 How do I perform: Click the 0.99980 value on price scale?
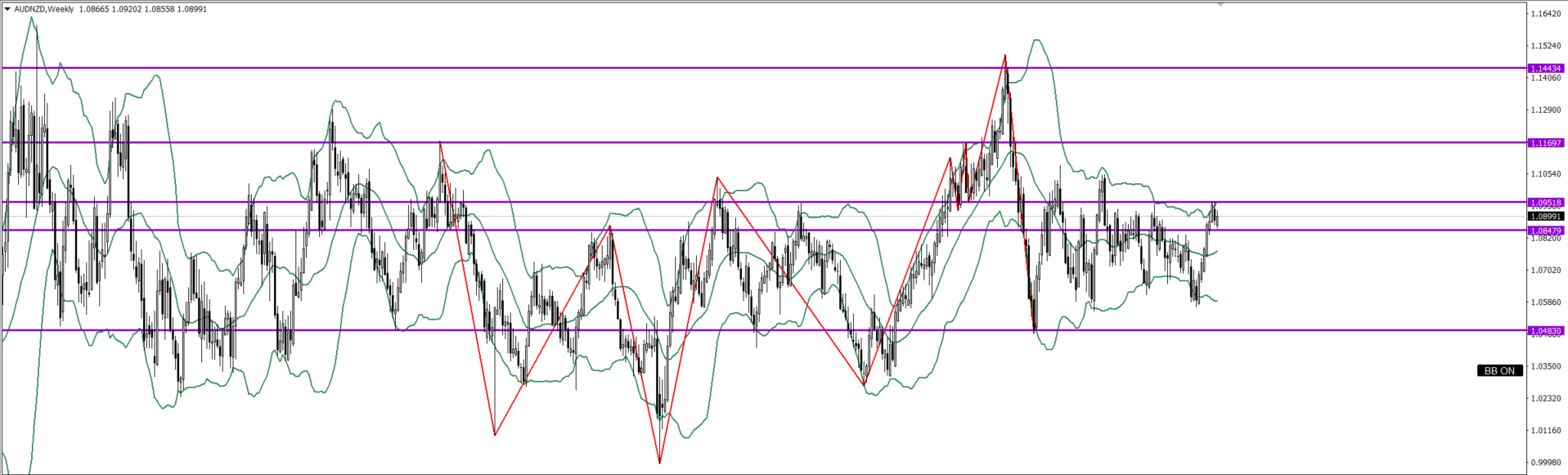(x=1546, y=463)
